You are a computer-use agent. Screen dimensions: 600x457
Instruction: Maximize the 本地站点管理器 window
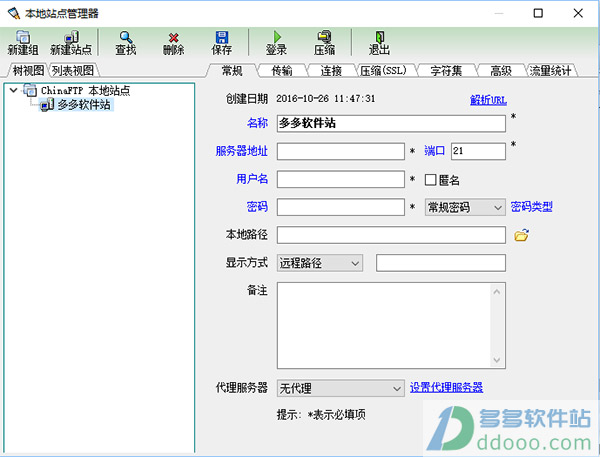tap(538, 13)
